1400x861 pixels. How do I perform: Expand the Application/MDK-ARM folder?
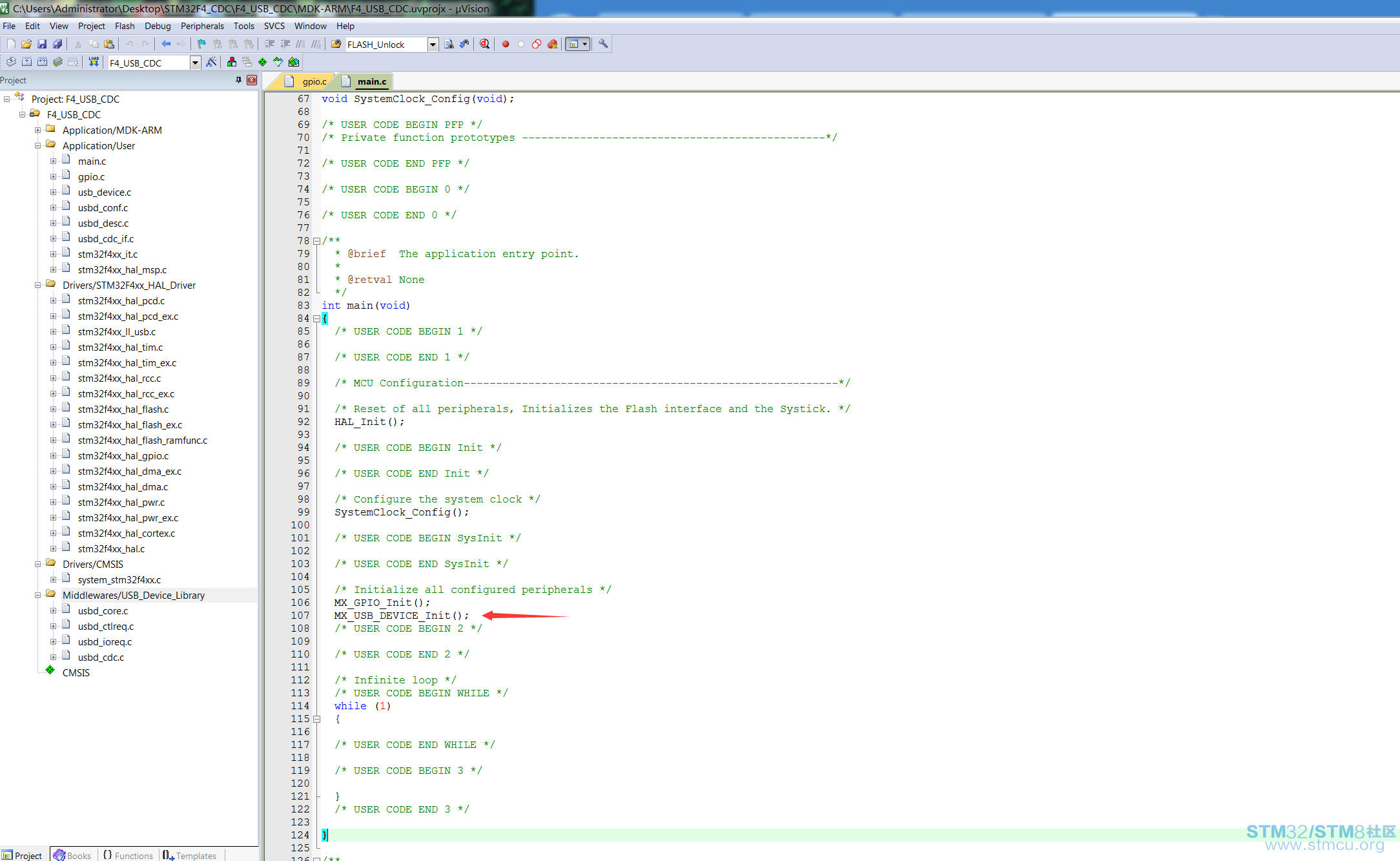(x=37, y=130)
